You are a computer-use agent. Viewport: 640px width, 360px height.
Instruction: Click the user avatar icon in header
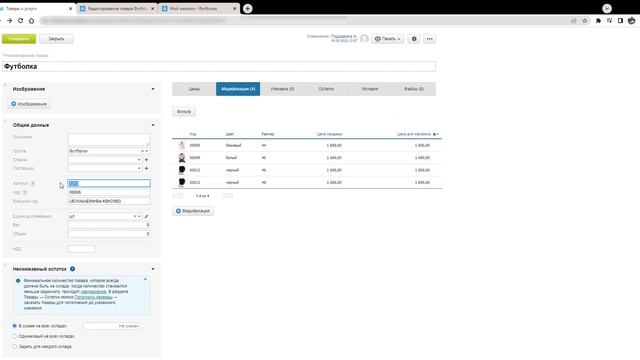[x=364, y=39]
